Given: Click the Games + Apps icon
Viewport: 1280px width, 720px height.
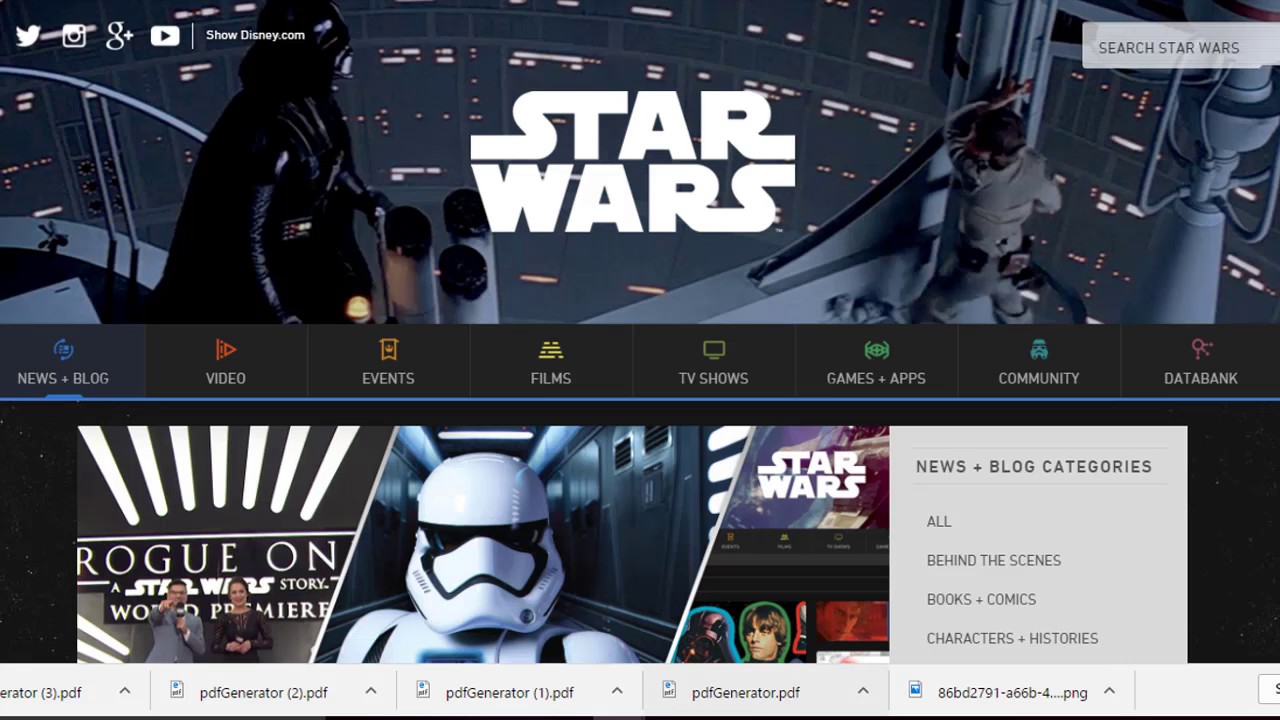Looking at the screenshot, I should (x=876, y=349).
